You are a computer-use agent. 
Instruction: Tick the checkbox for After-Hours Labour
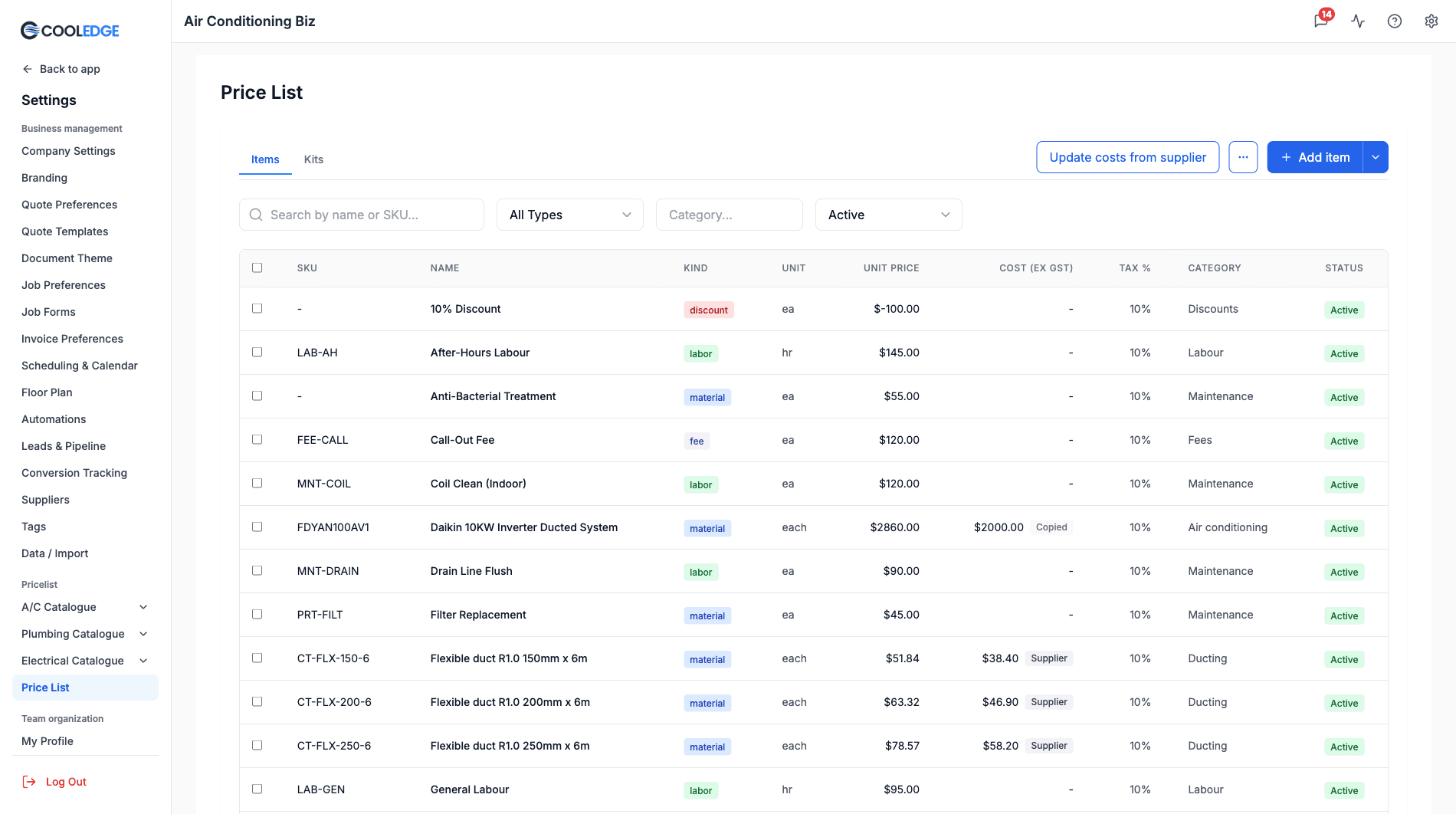[257, 352]
